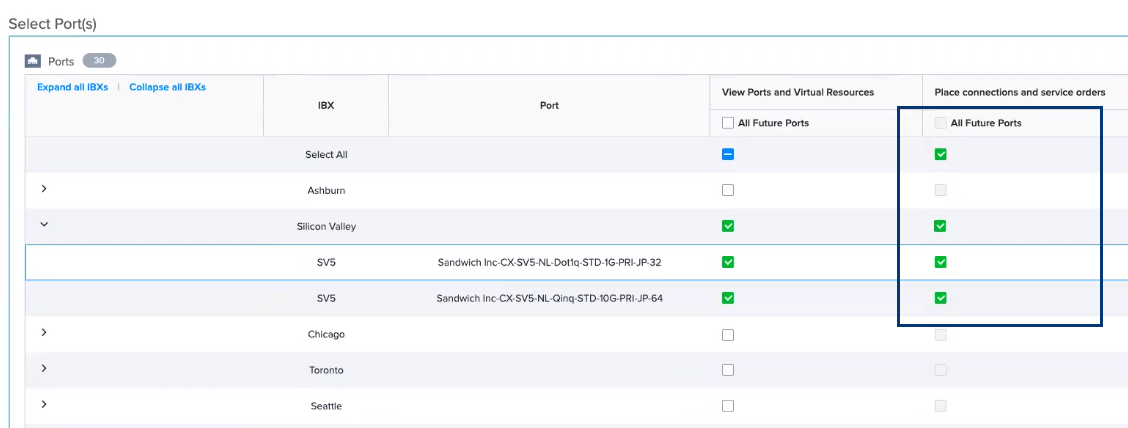
Task: Uncheck View Ports for Qinq-STD-10G port
Action: pyautogui.click(x=728, y=298)
